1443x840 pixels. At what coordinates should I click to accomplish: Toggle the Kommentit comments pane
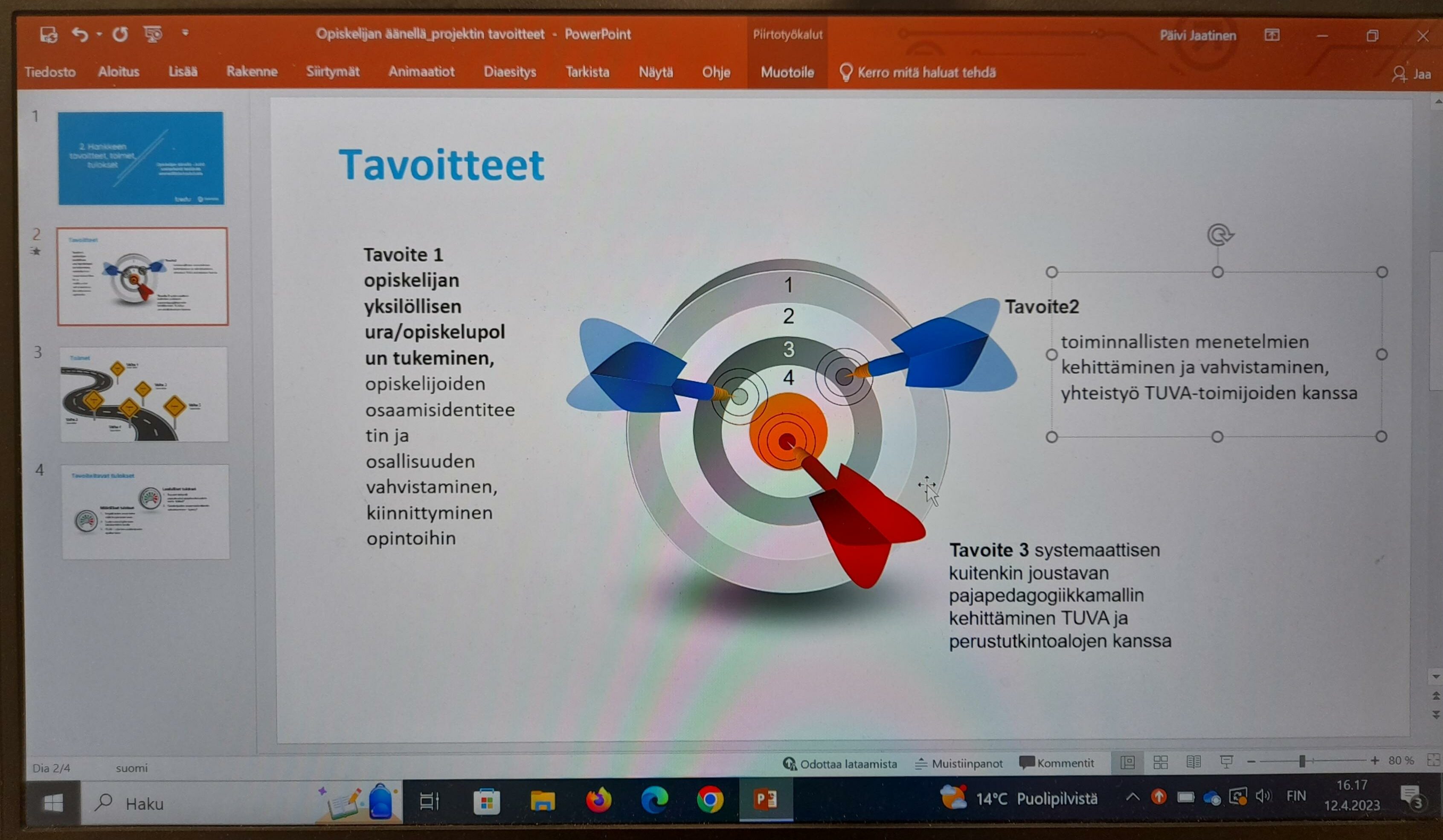tap(1057, 763)
